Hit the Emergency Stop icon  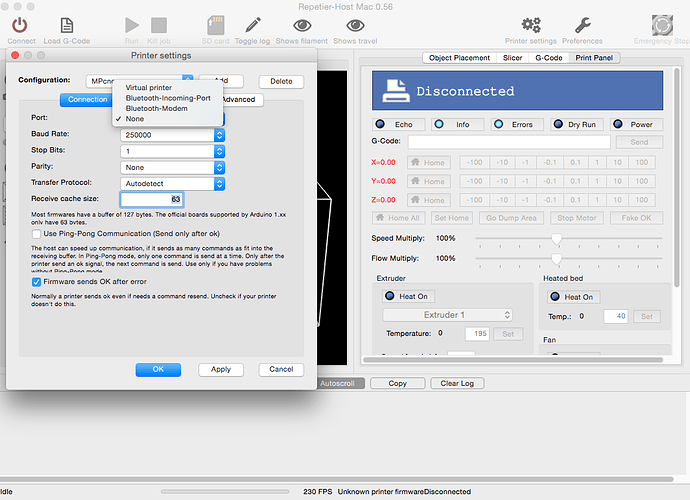click(662, 26)
